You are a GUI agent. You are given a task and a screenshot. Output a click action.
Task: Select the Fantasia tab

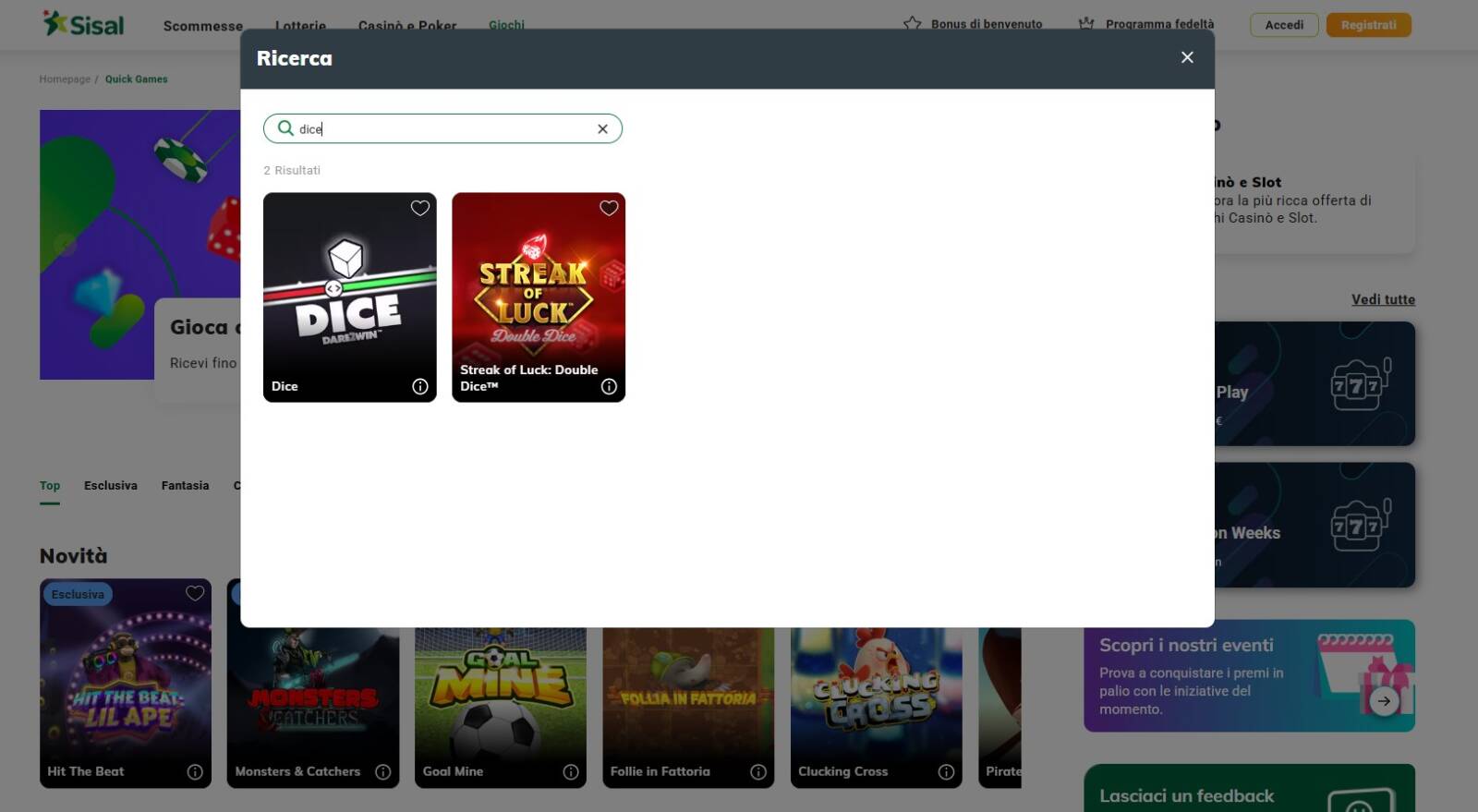(185, 485)
